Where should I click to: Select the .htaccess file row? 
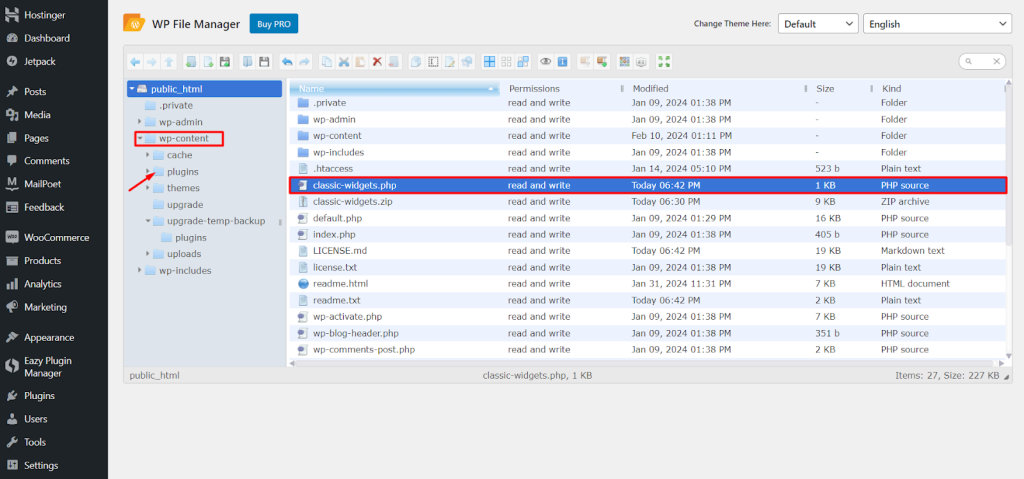coord(647,169)
